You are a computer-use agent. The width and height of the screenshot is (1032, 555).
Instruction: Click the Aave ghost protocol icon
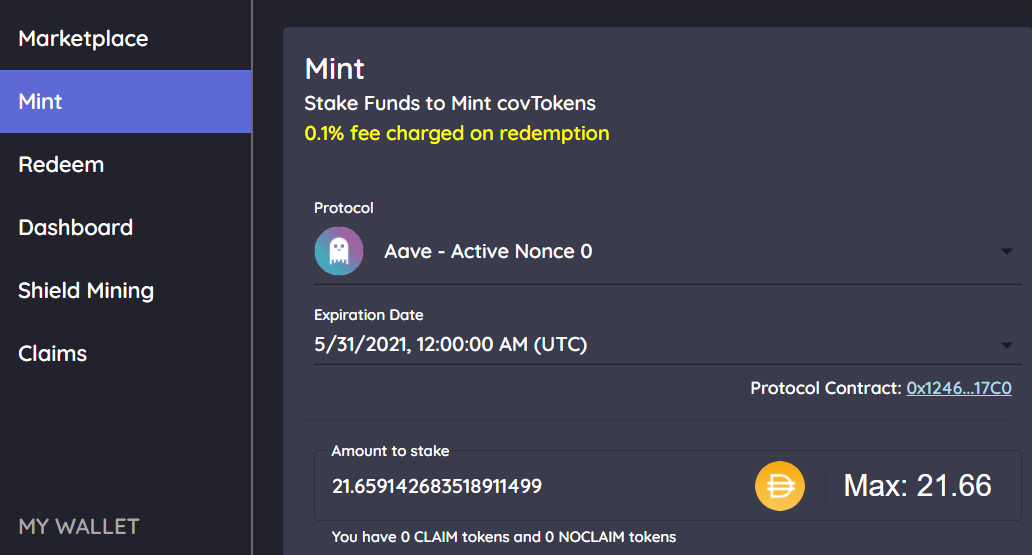click(x=339, y=251)
